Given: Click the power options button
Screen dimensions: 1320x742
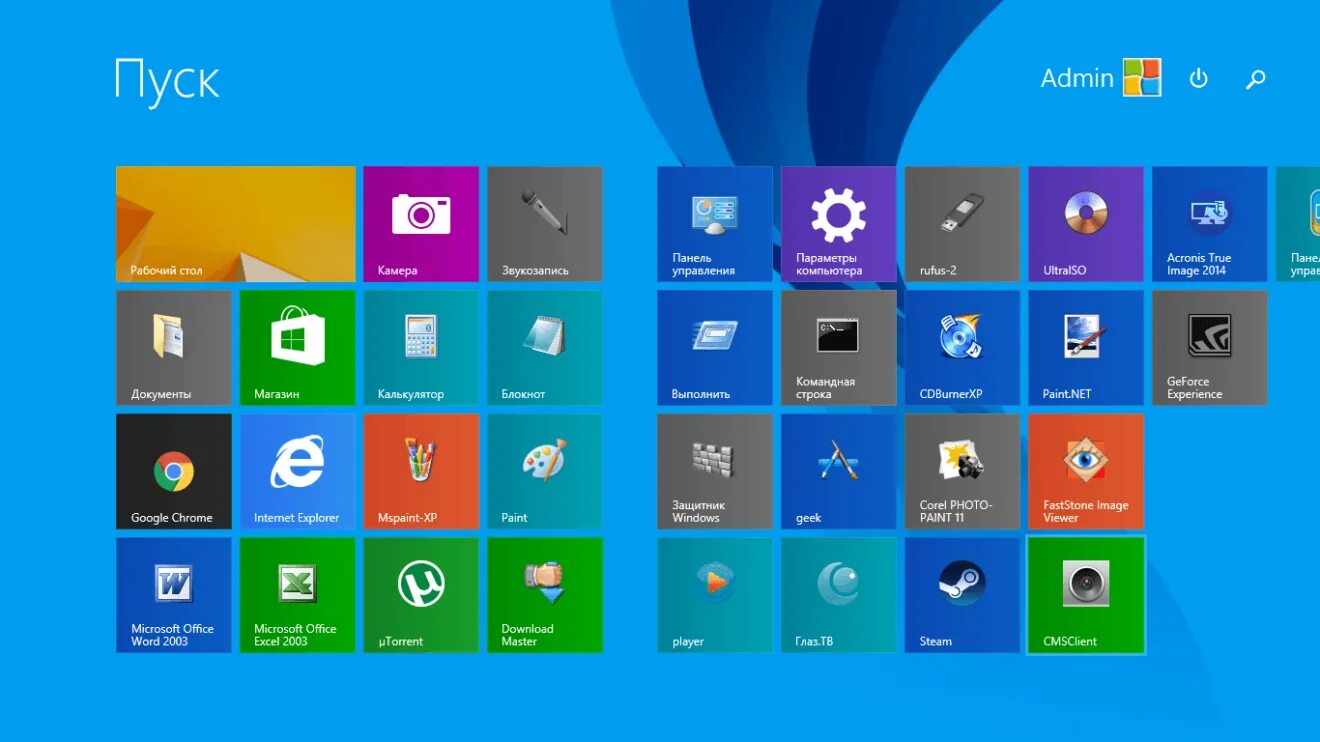Looking at the screenshot, I should [x=1198, y=78].
